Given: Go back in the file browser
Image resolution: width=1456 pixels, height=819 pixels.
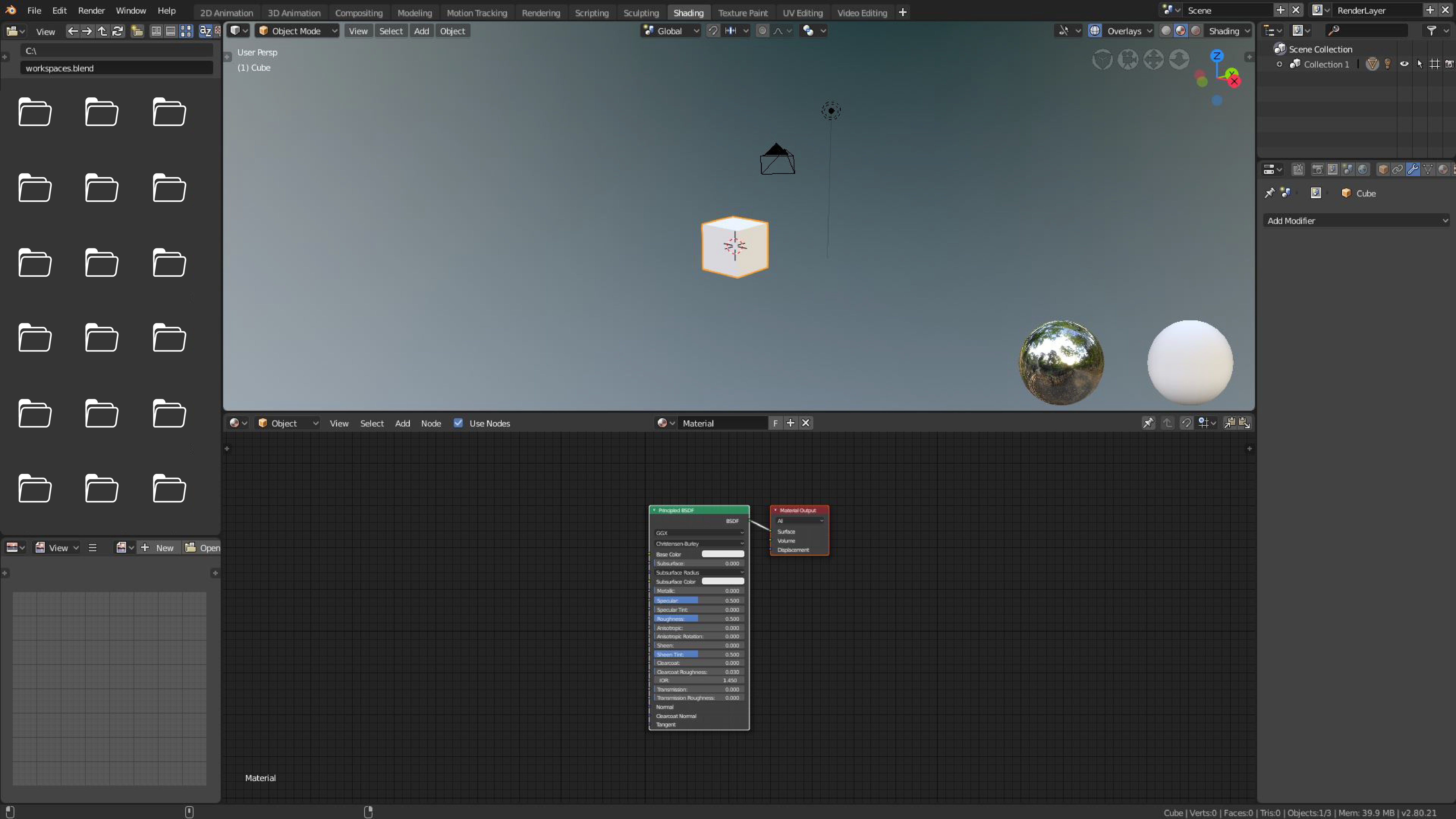Looking at the screenshot, I should tap(72, 32).
